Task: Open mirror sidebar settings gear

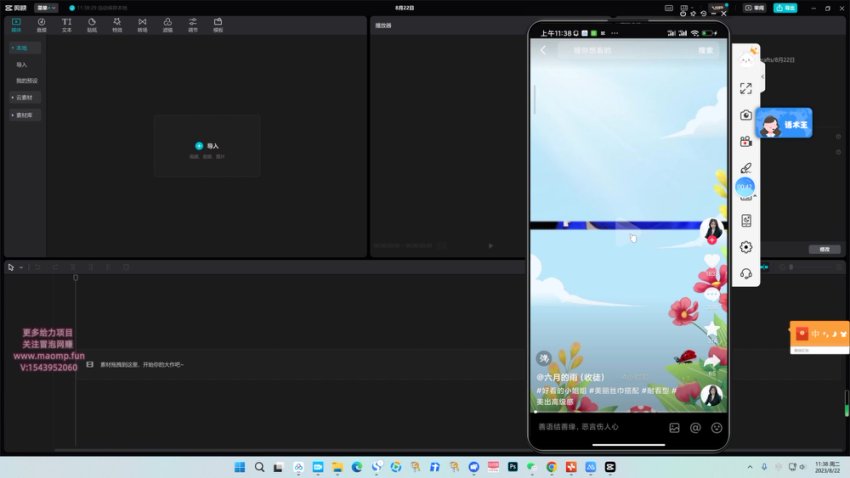Action: [746, 247]
